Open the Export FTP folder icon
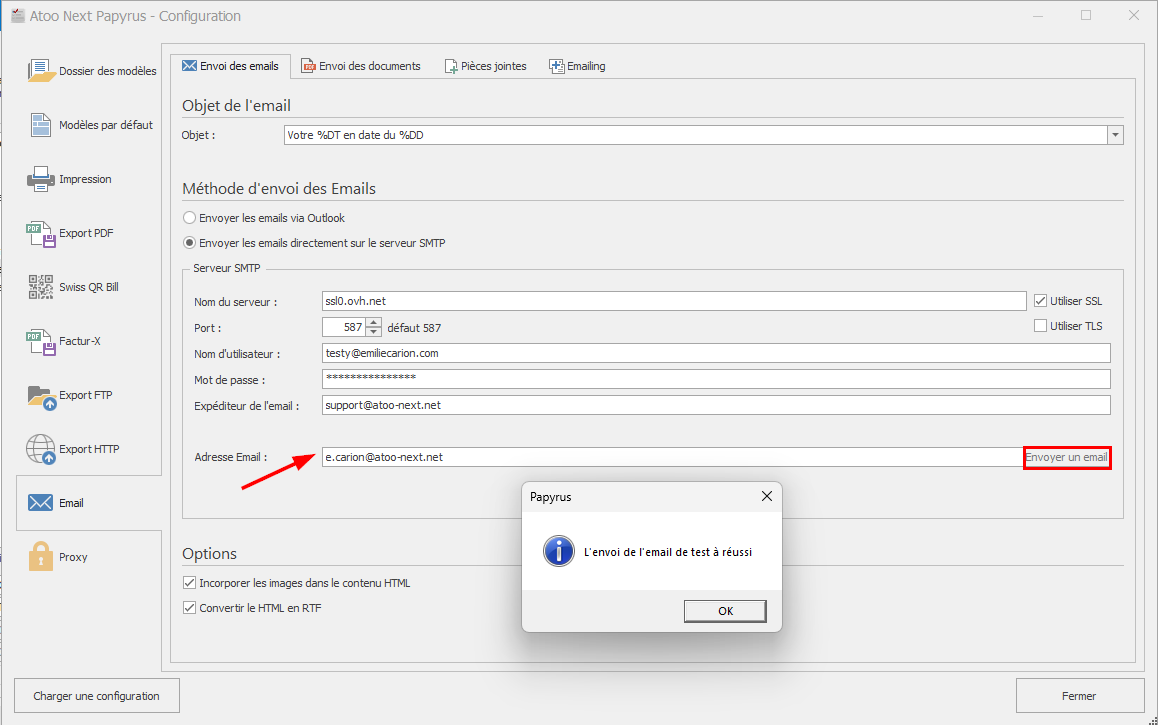Screen dimensions: 1158x725 41,395
